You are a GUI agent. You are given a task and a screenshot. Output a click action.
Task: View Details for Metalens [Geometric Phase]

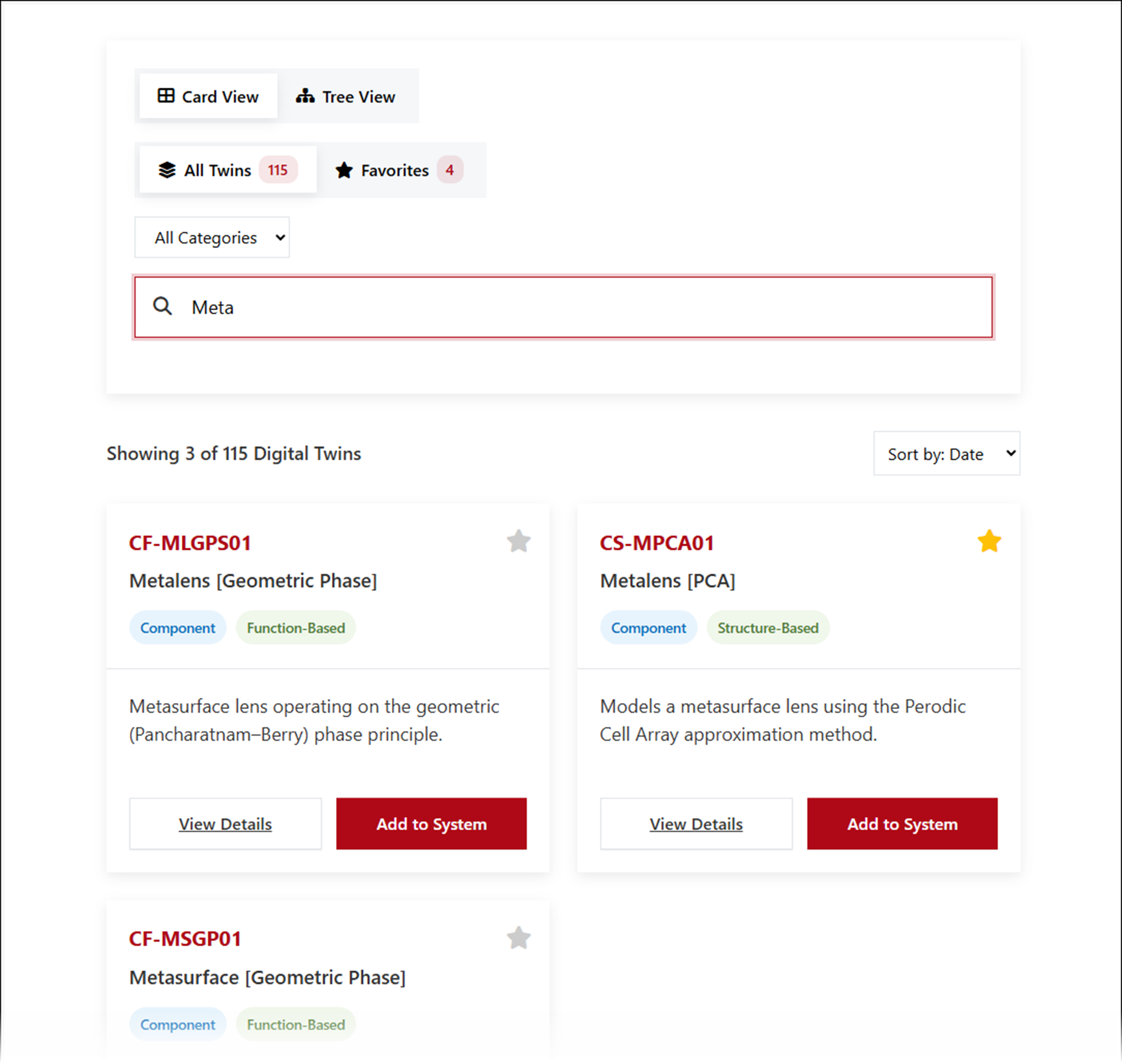[225, 823]
